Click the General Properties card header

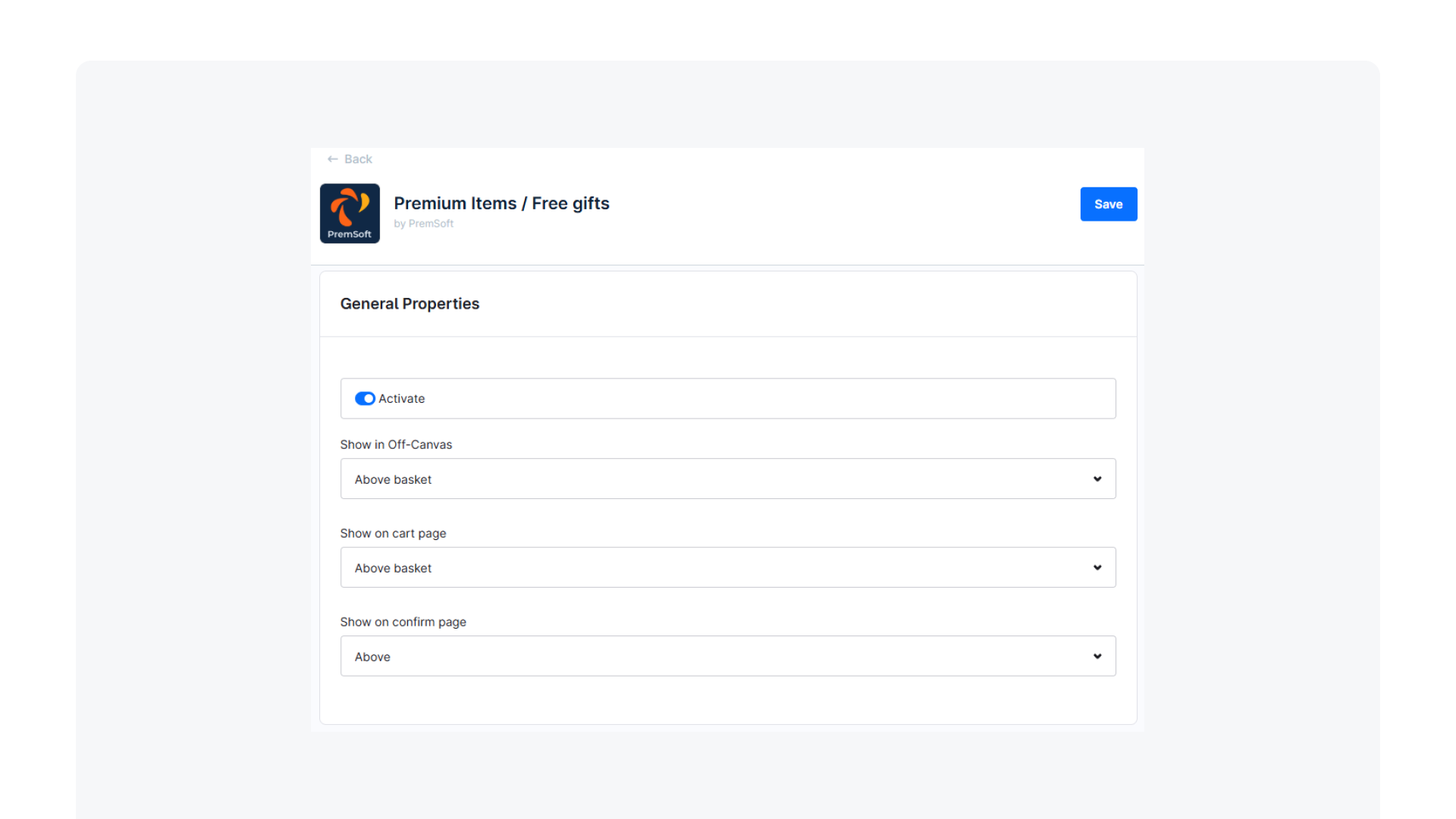click(x=409, y=304)
